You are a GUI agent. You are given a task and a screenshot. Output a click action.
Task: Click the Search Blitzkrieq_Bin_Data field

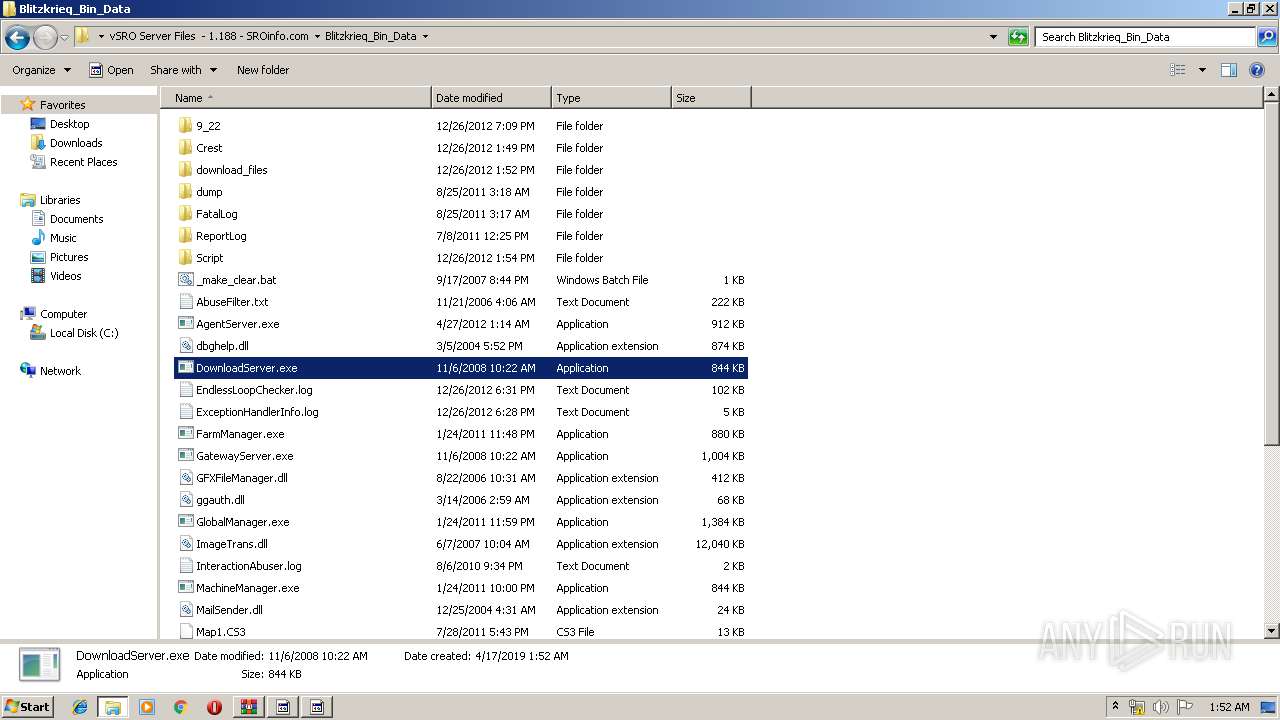tap(1145, 37)
